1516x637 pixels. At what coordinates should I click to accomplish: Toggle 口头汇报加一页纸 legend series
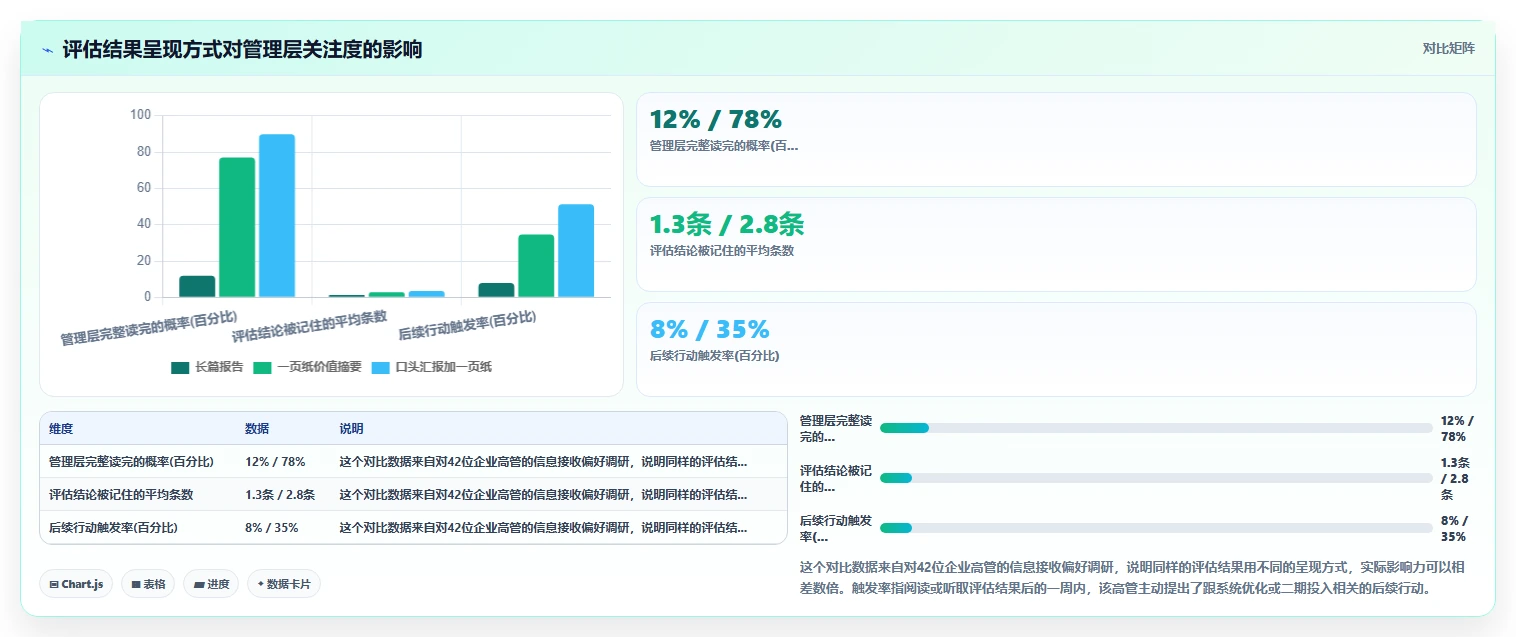tap(432, 367)
